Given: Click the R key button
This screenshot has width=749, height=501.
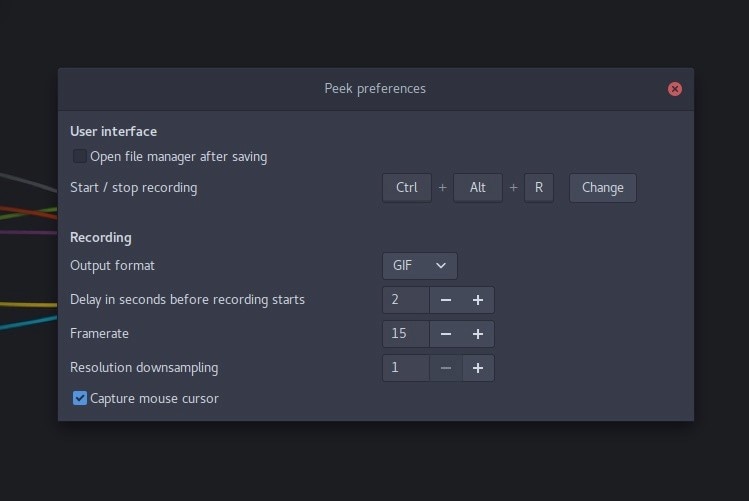Looking at the screenshot, I should [x=538, y=188].
